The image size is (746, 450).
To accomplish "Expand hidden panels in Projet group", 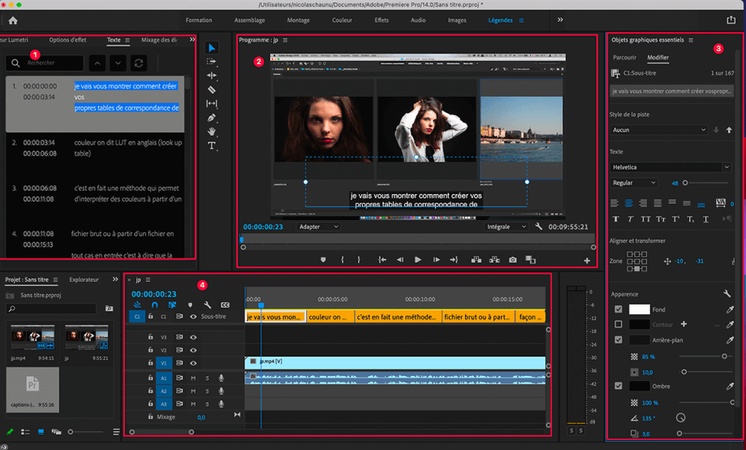I will 115,279.
